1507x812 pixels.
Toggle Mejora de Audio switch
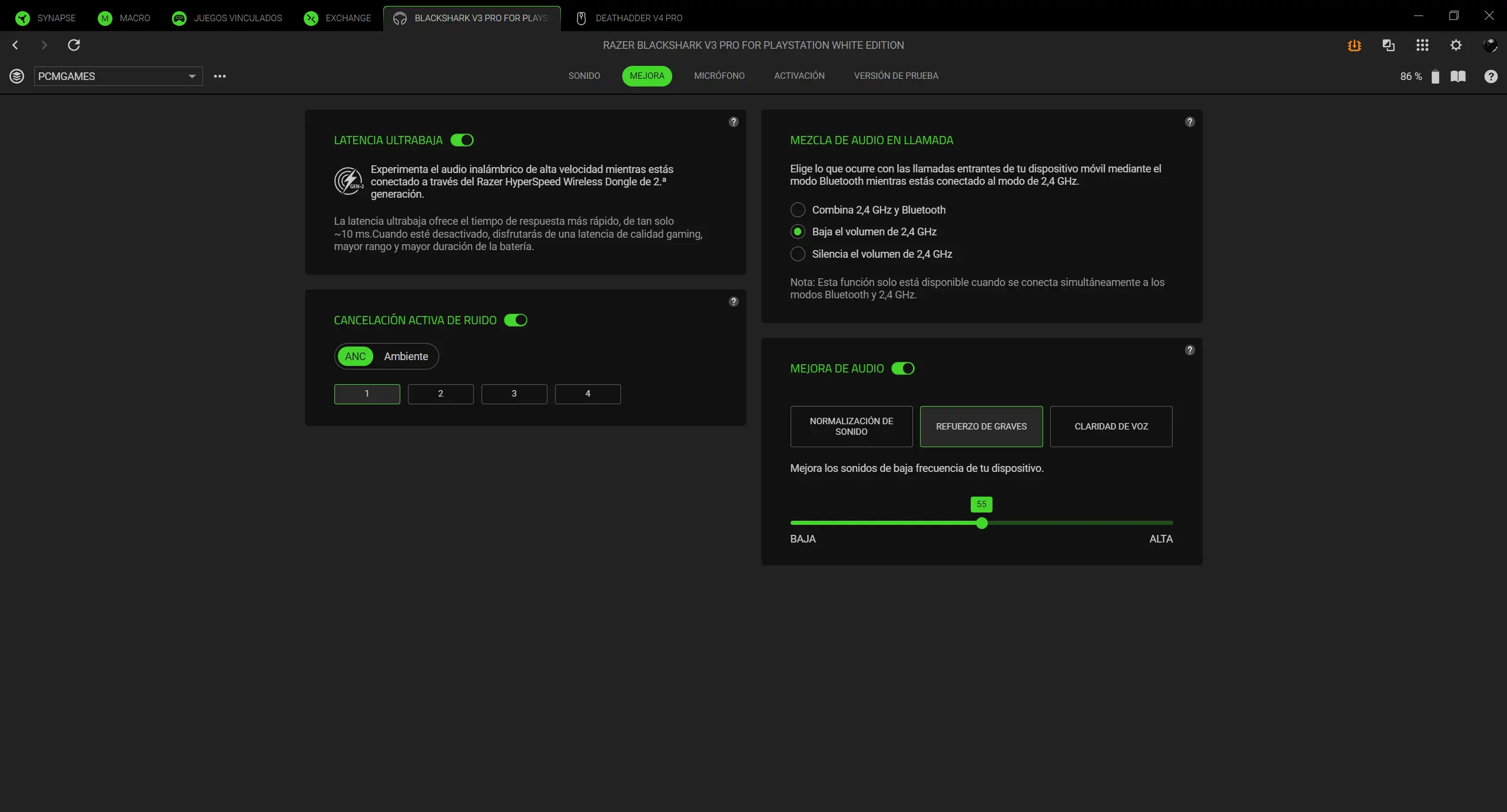click(x=903, y=368)
